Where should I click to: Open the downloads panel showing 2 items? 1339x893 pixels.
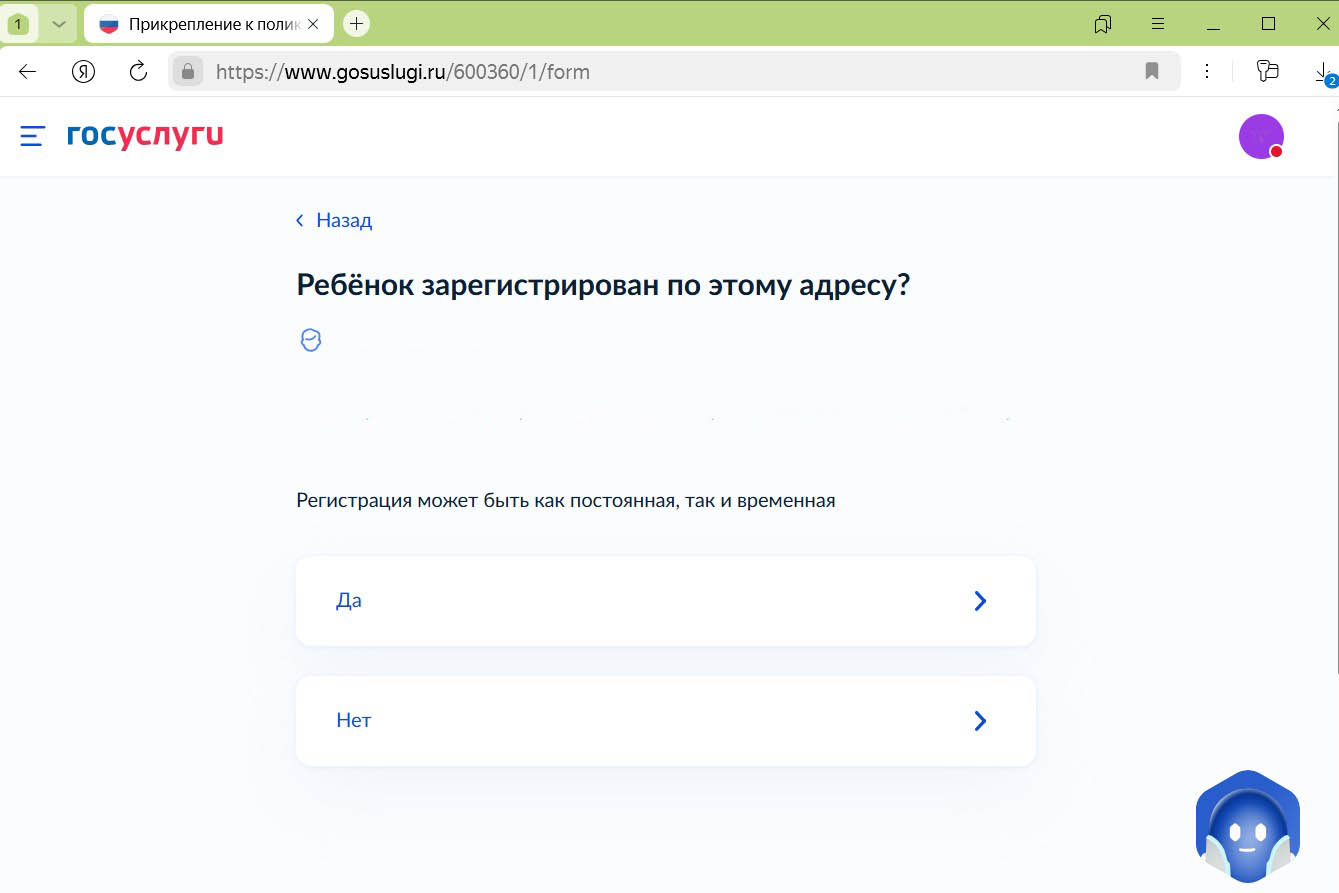click(1324, 71)
